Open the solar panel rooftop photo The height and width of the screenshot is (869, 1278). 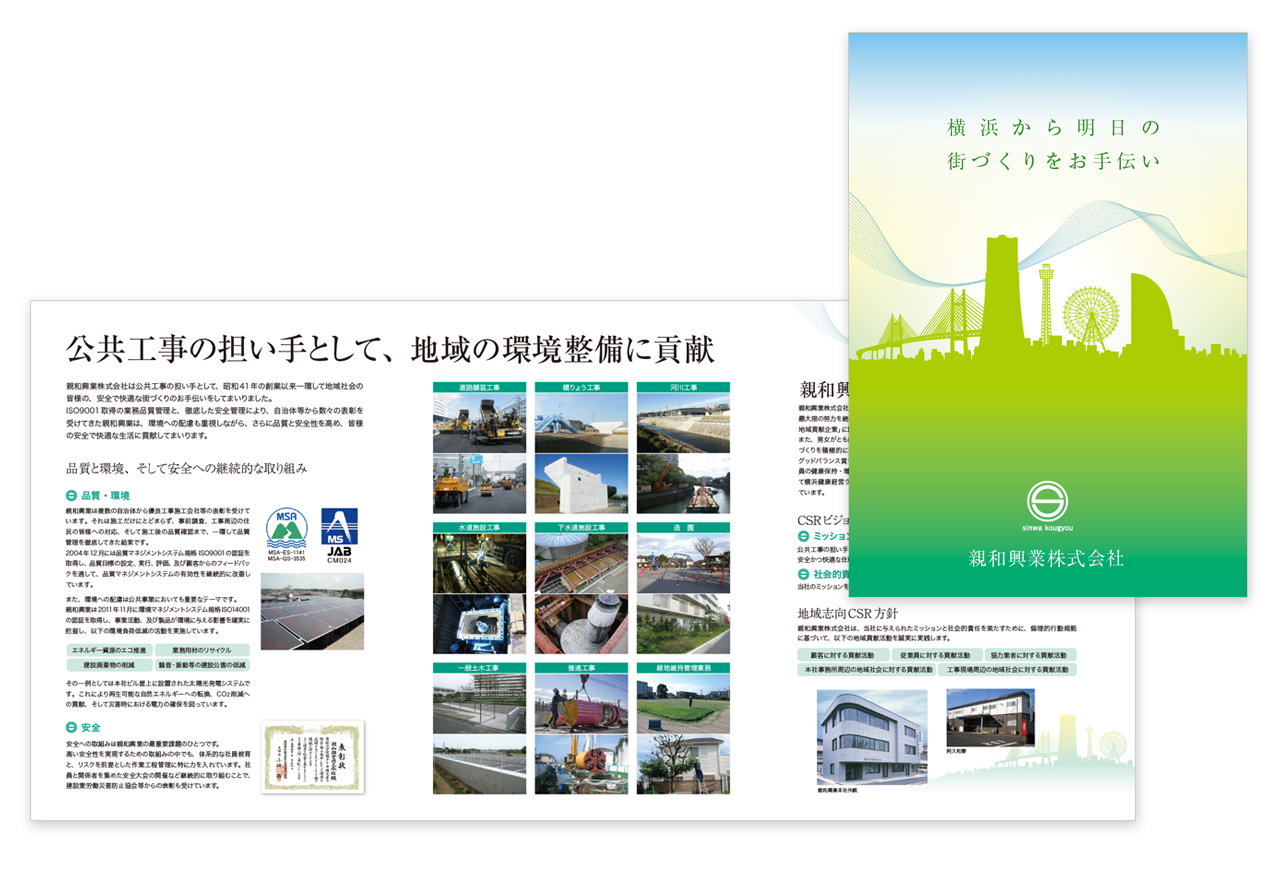312,610
